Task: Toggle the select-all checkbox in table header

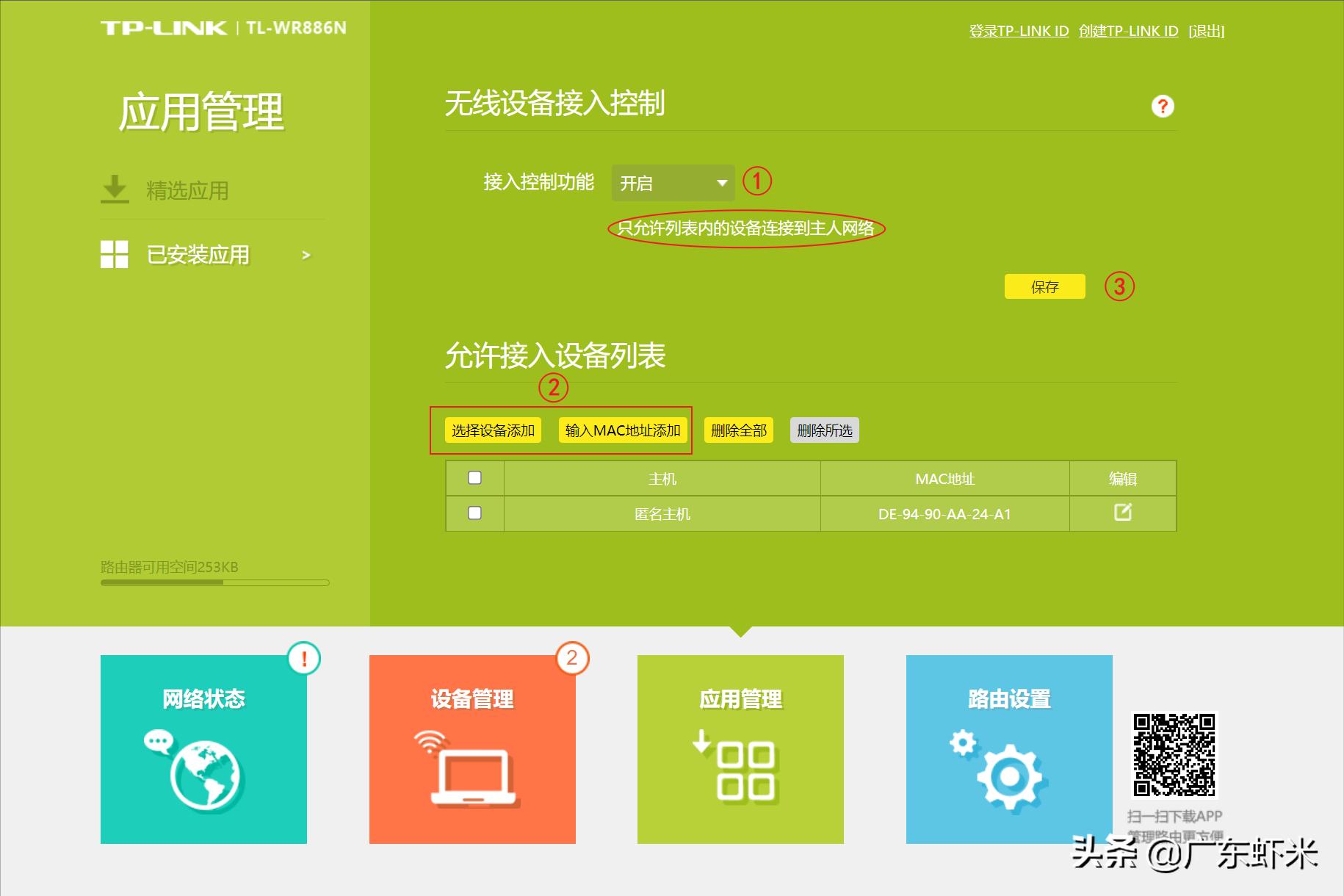Action: [474, 478]
